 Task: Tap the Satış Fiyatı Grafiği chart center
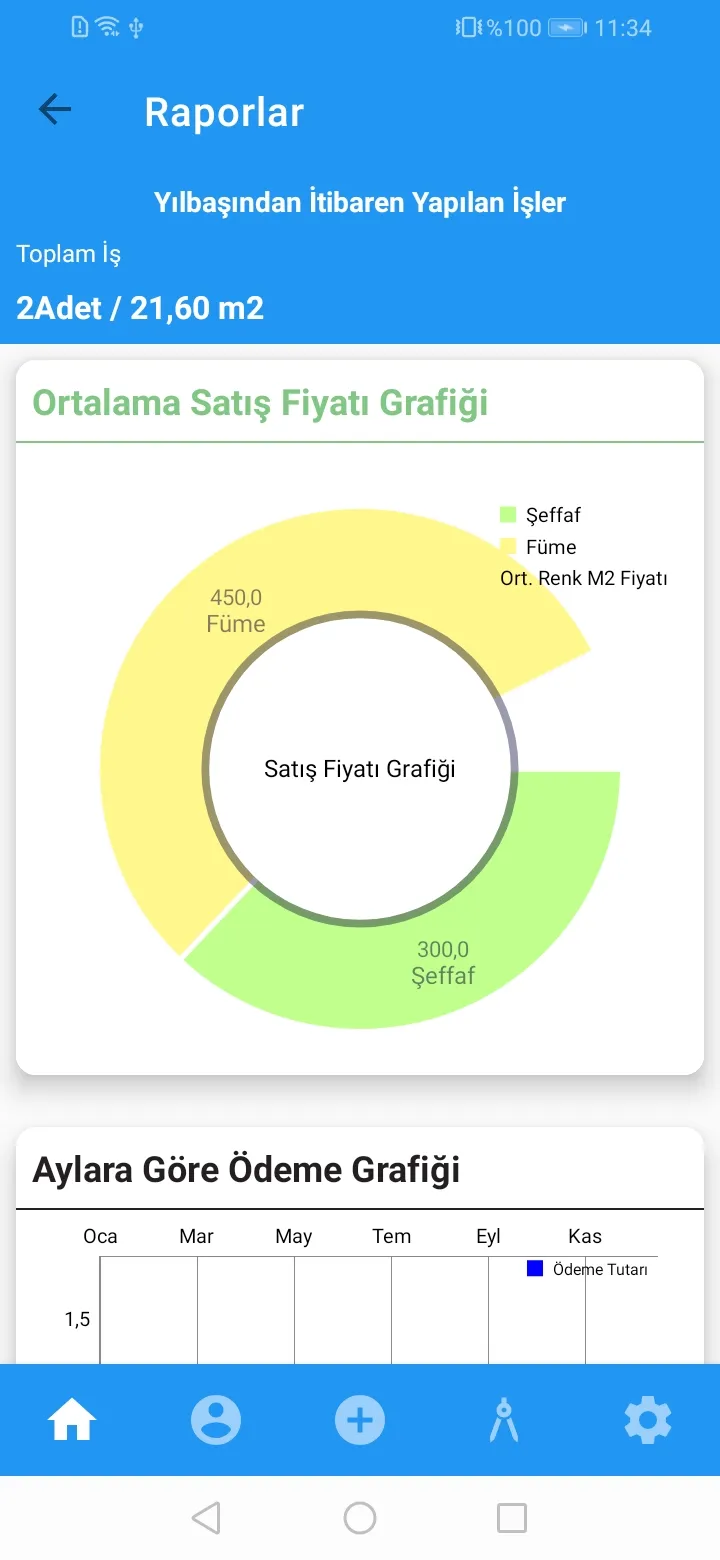pyautogui.click(x=360, y=769)
